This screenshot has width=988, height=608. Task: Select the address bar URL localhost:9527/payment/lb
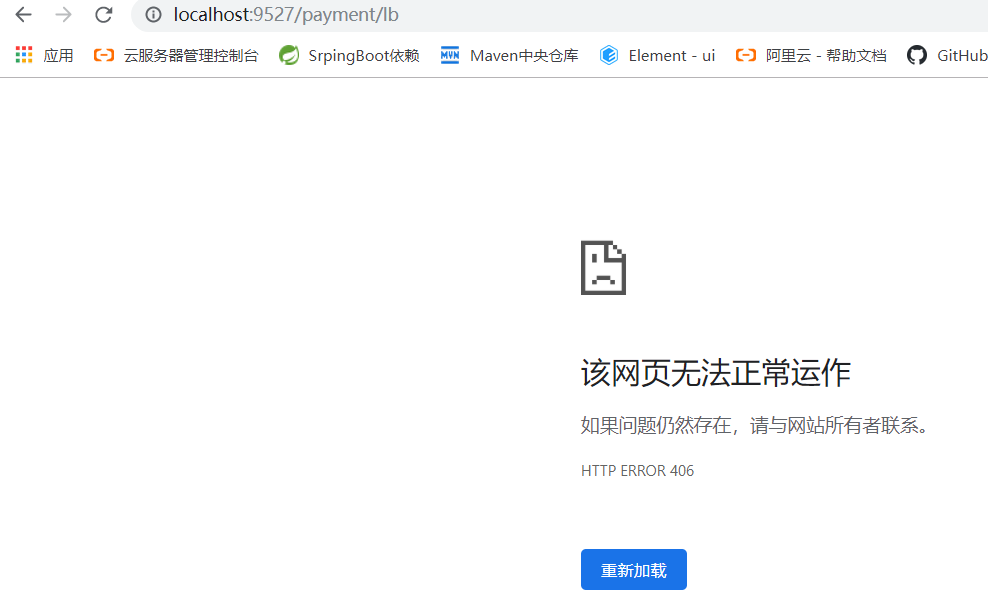coord(287,15)
